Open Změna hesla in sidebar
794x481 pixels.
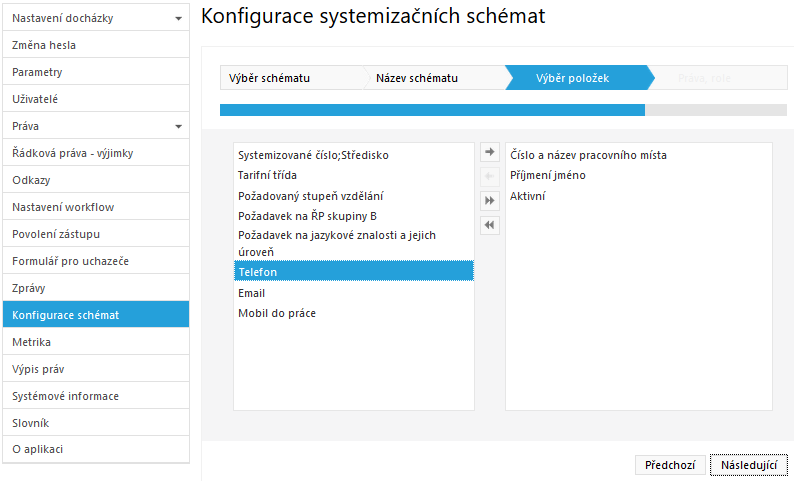pyautogui.click(x=96, y=45)
